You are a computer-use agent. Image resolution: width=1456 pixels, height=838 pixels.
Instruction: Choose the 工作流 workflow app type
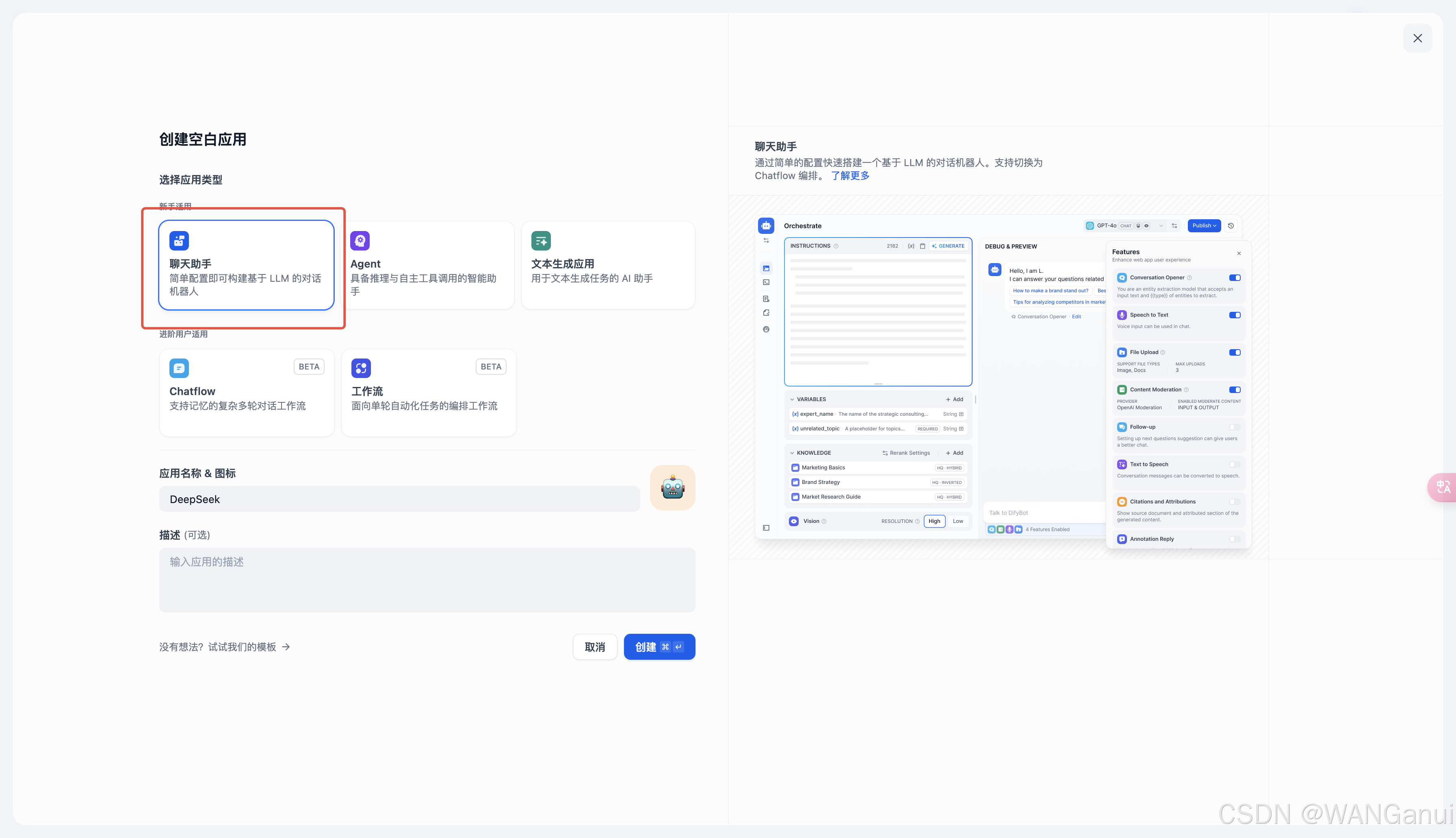point(428,392)
